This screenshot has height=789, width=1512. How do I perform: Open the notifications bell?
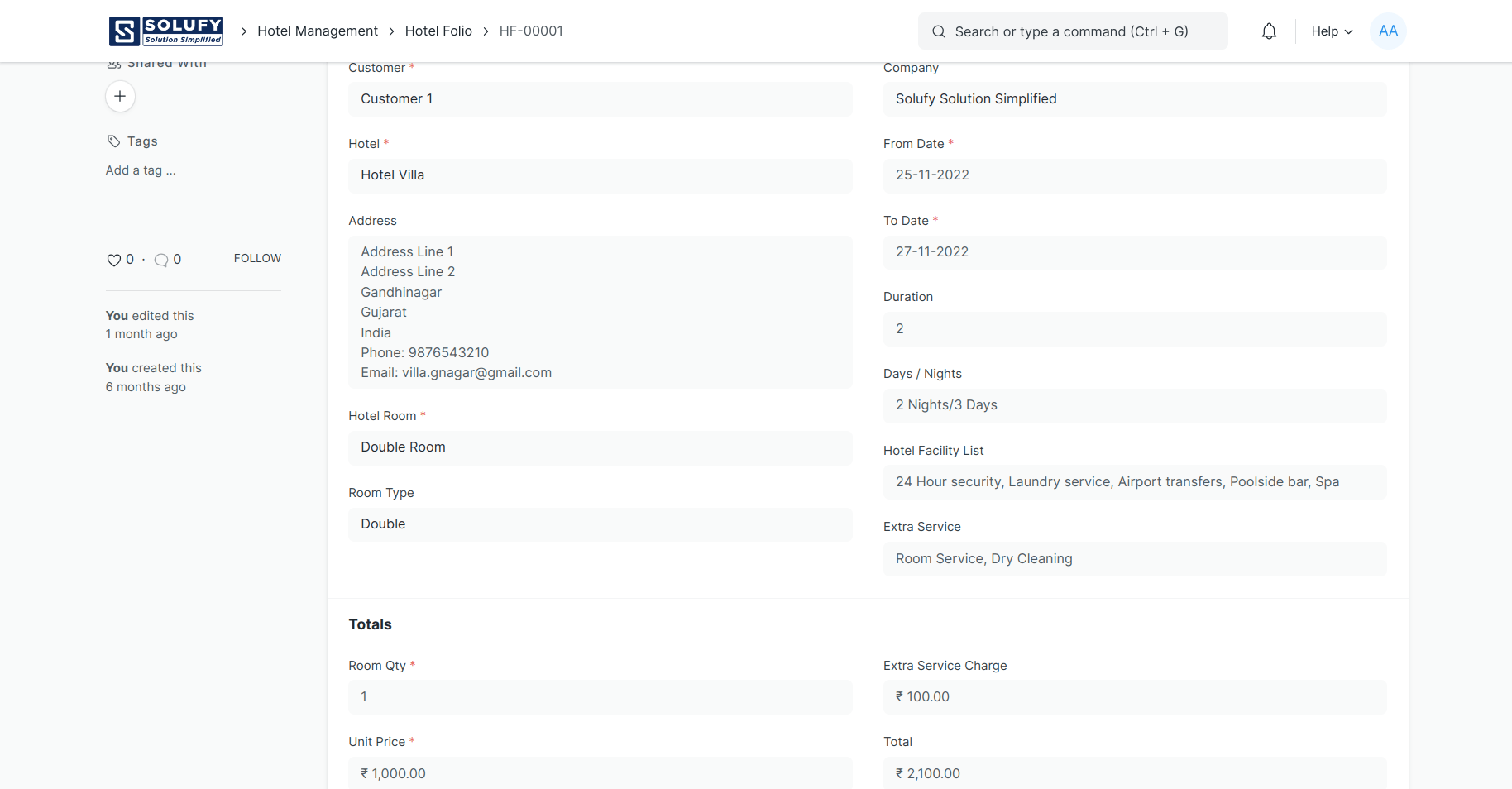(1269, 31)
